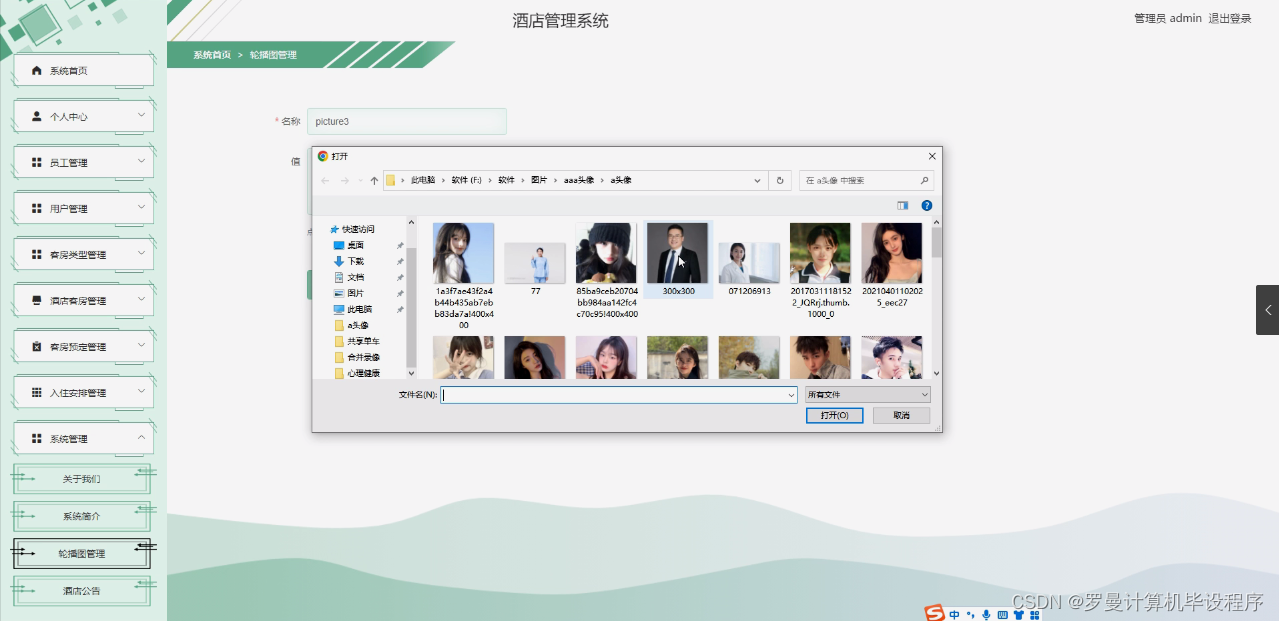
Task: Open the help question mark in the dialog
Action: 926,205
